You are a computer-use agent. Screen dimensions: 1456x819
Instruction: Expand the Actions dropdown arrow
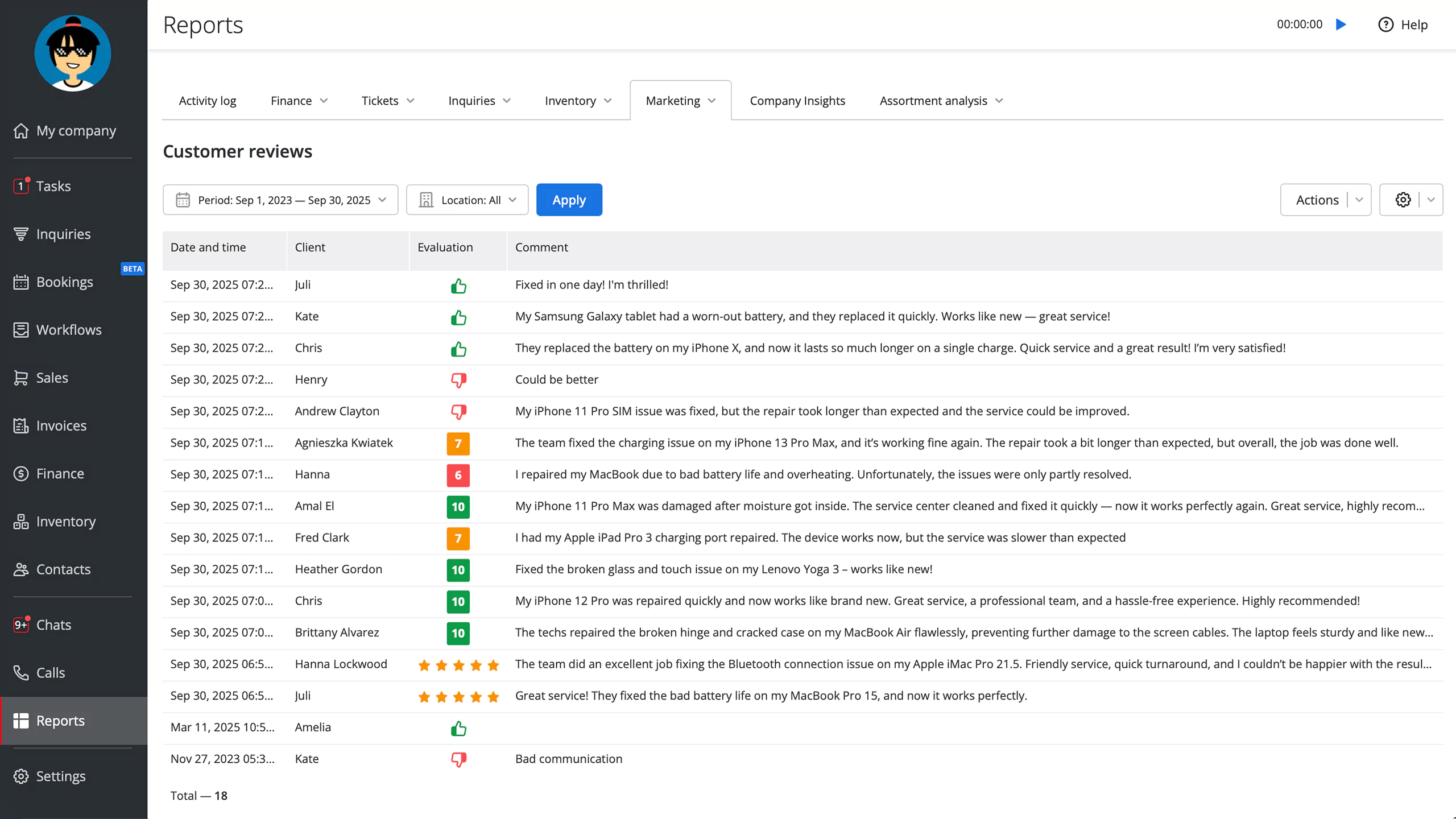coord(1359,200)
